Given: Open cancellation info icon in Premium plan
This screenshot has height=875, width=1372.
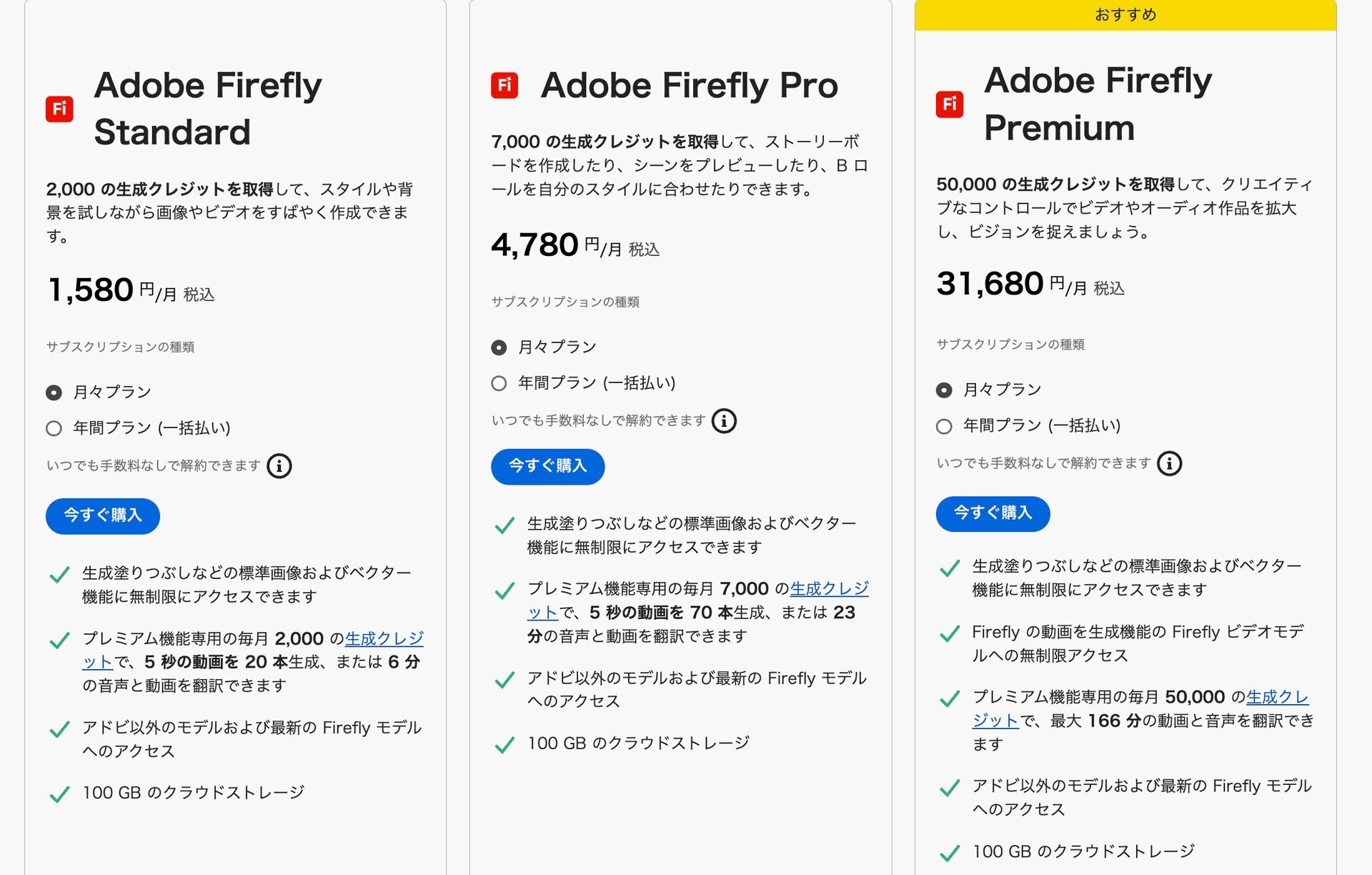Looking at the screenshot, I should (x=1169, y=463).
